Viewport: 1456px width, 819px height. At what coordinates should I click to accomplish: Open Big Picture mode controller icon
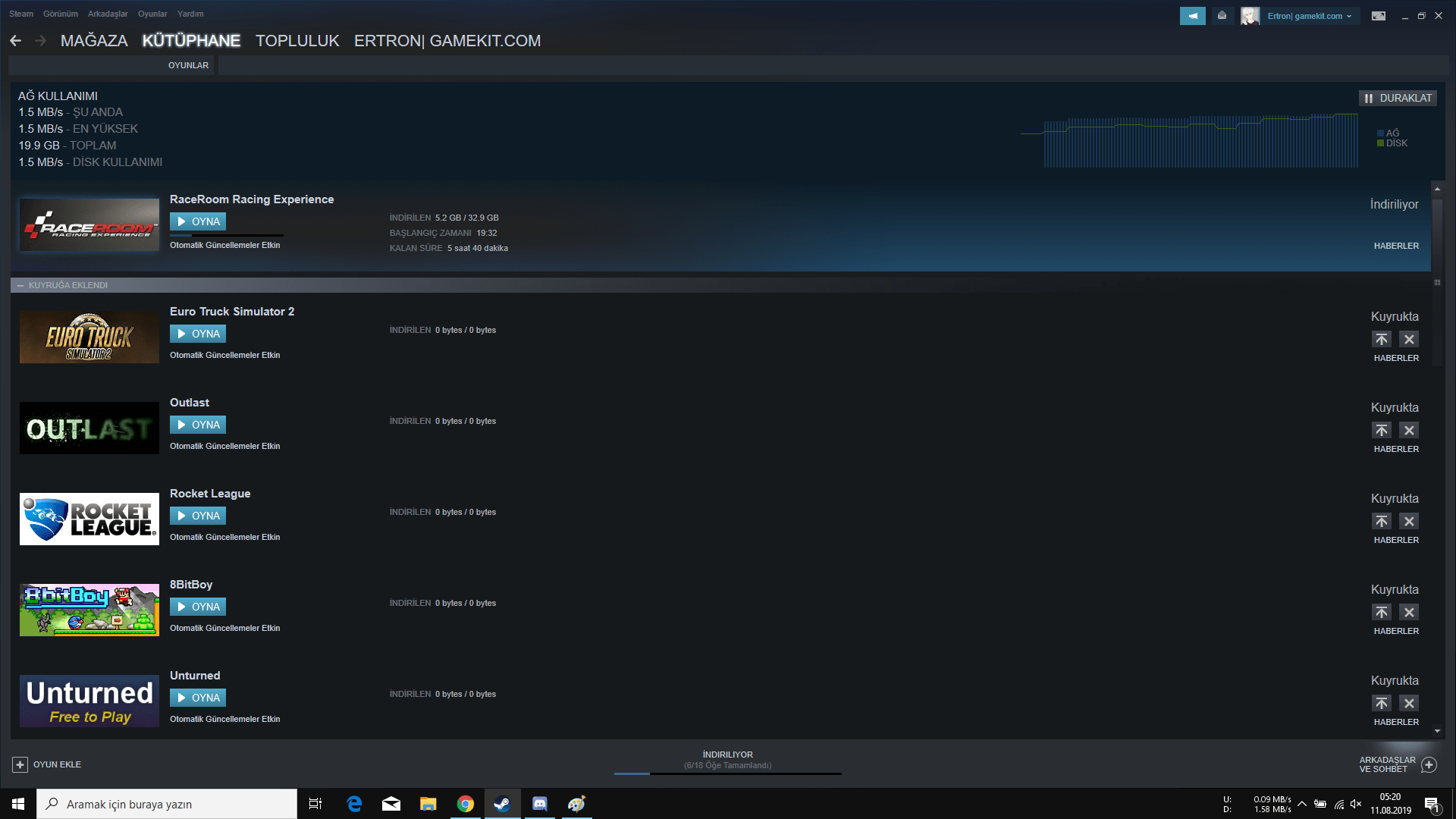pos(1378,16)
